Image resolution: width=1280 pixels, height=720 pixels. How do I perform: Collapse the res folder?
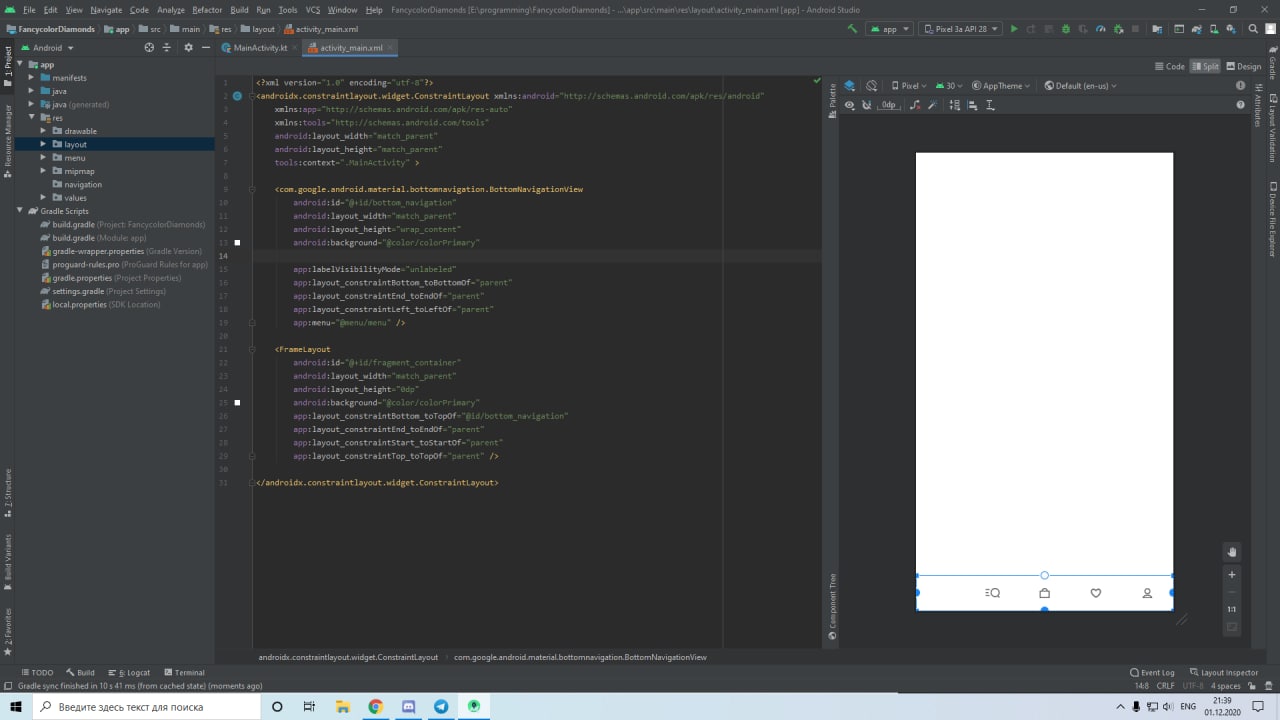(32, 117)
